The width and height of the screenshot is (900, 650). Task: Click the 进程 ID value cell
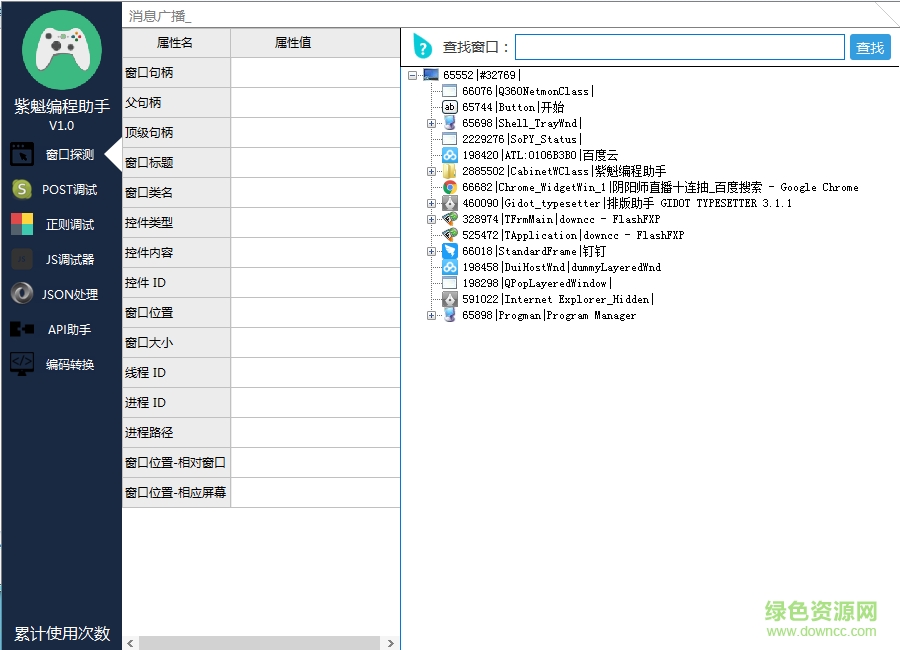(315, 403)
